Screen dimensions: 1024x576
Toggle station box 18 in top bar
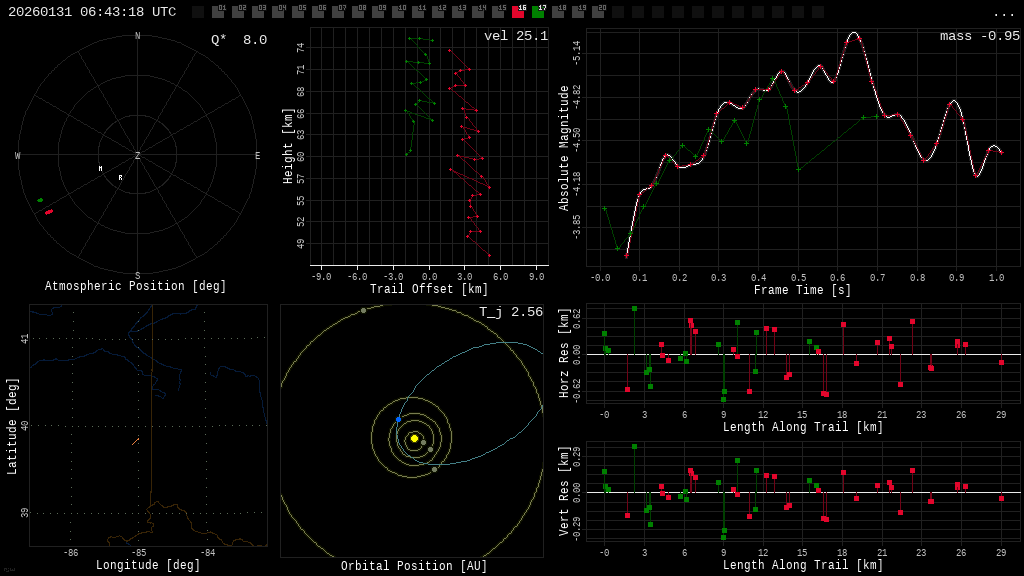coord(558,11)
